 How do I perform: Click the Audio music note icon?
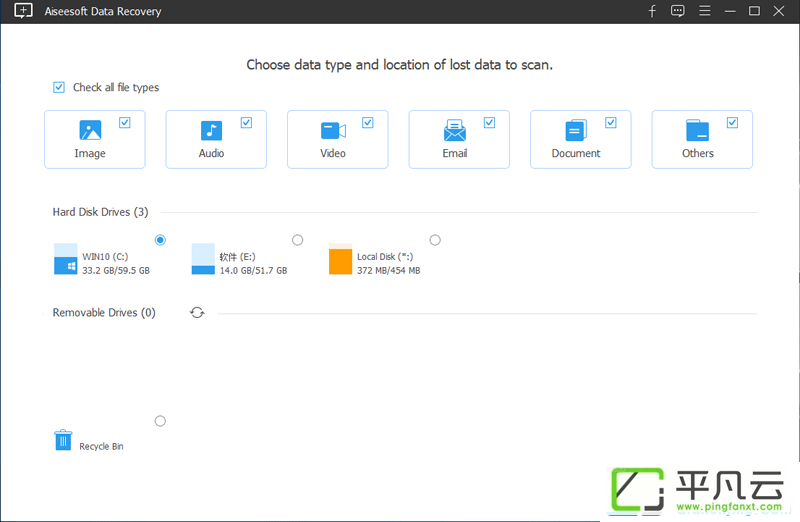211,130
